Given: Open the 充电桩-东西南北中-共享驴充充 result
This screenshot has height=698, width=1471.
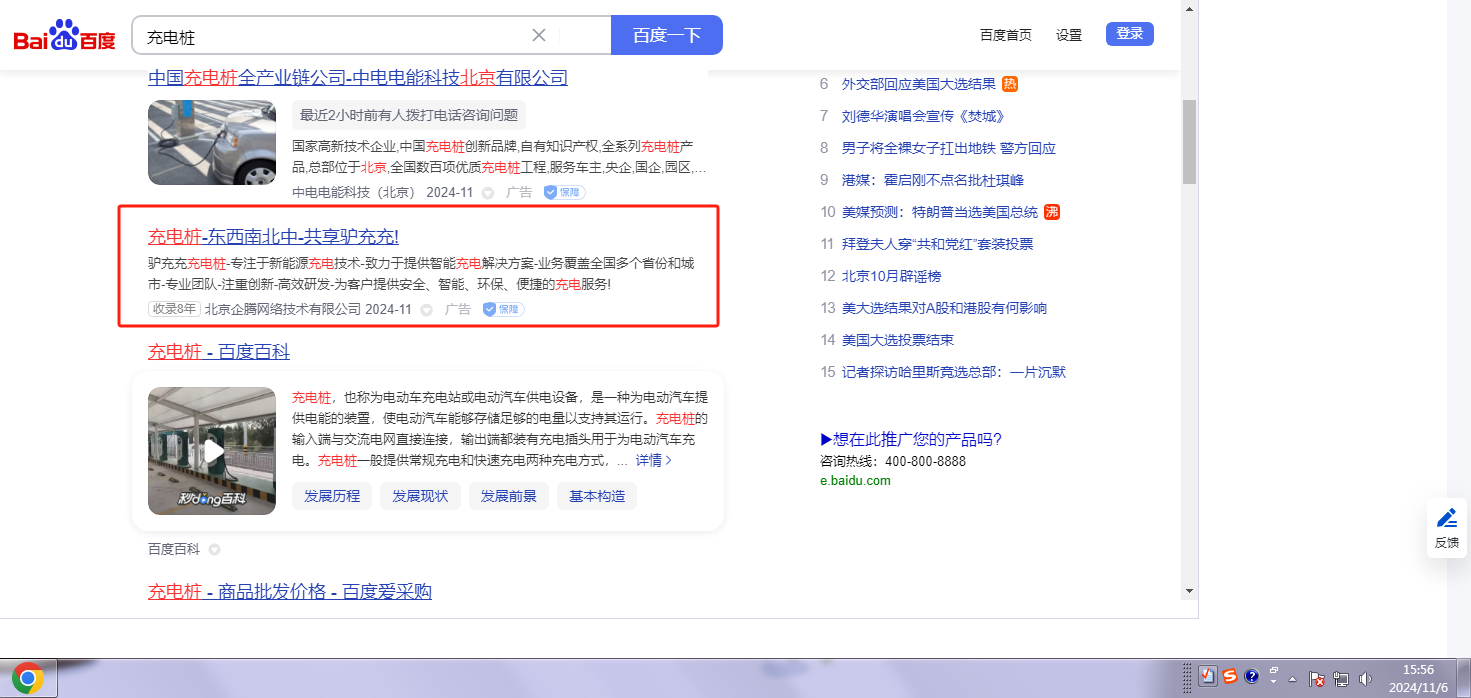Looking at the screenshot, I should click(274, 237).
